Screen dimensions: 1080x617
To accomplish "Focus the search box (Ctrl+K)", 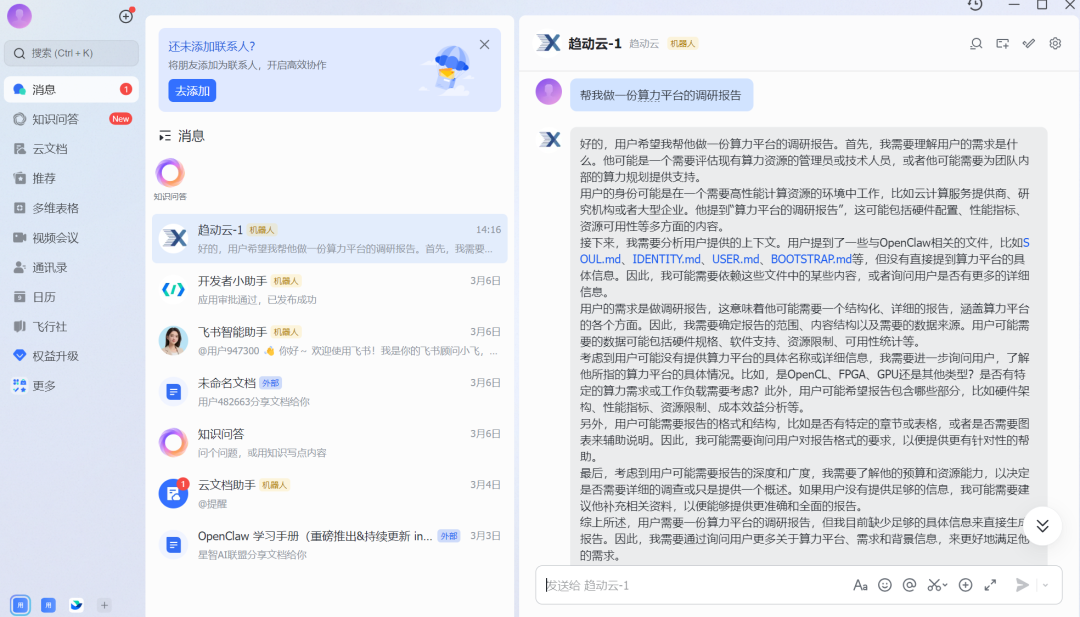I will pyautogui.click(x=72, y=53).
